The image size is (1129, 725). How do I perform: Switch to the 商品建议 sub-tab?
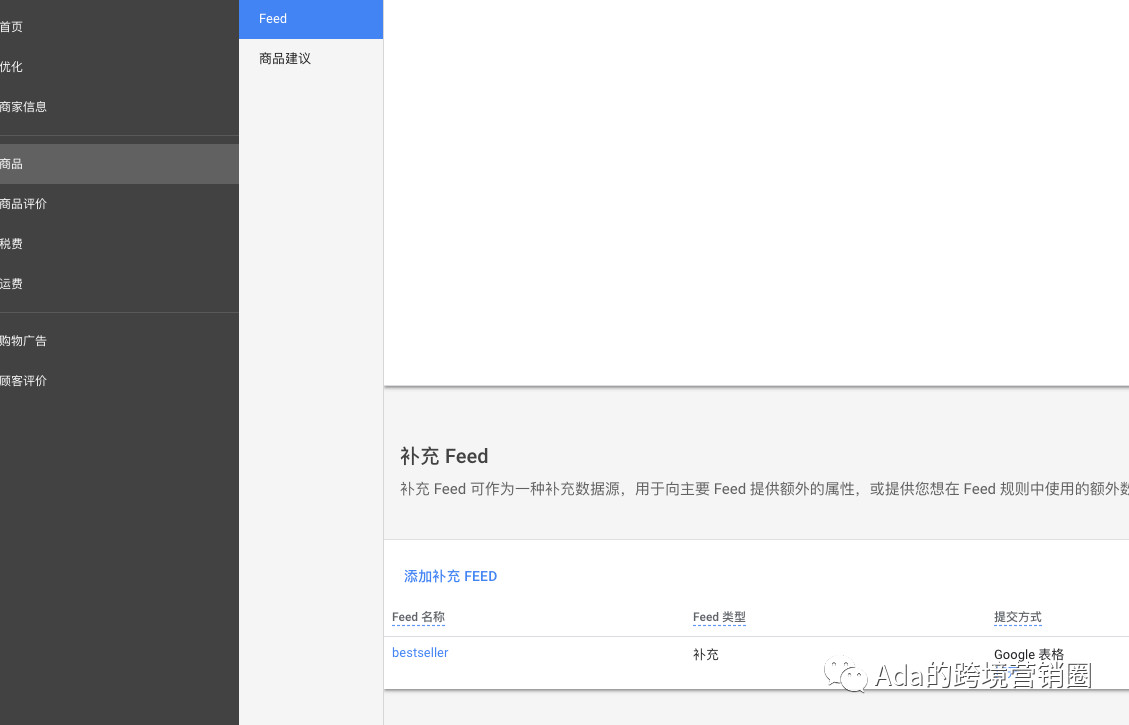[311, 58]
